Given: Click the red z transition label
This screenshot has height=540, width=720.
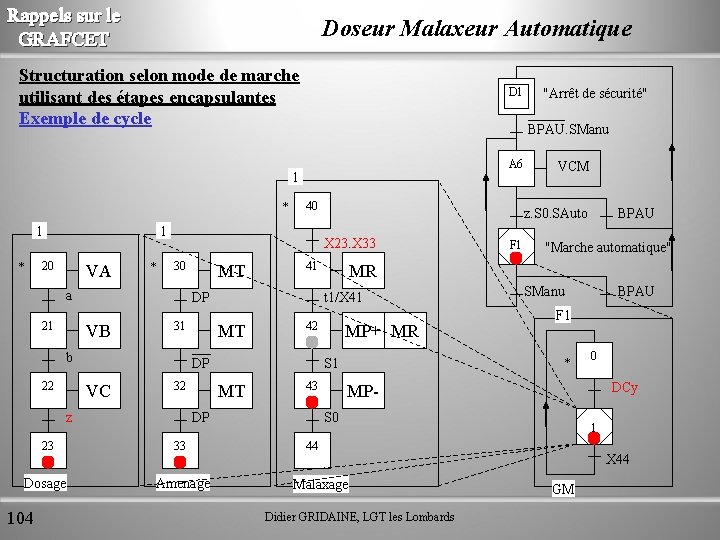Looking at the screenshot, I should 69,418.
